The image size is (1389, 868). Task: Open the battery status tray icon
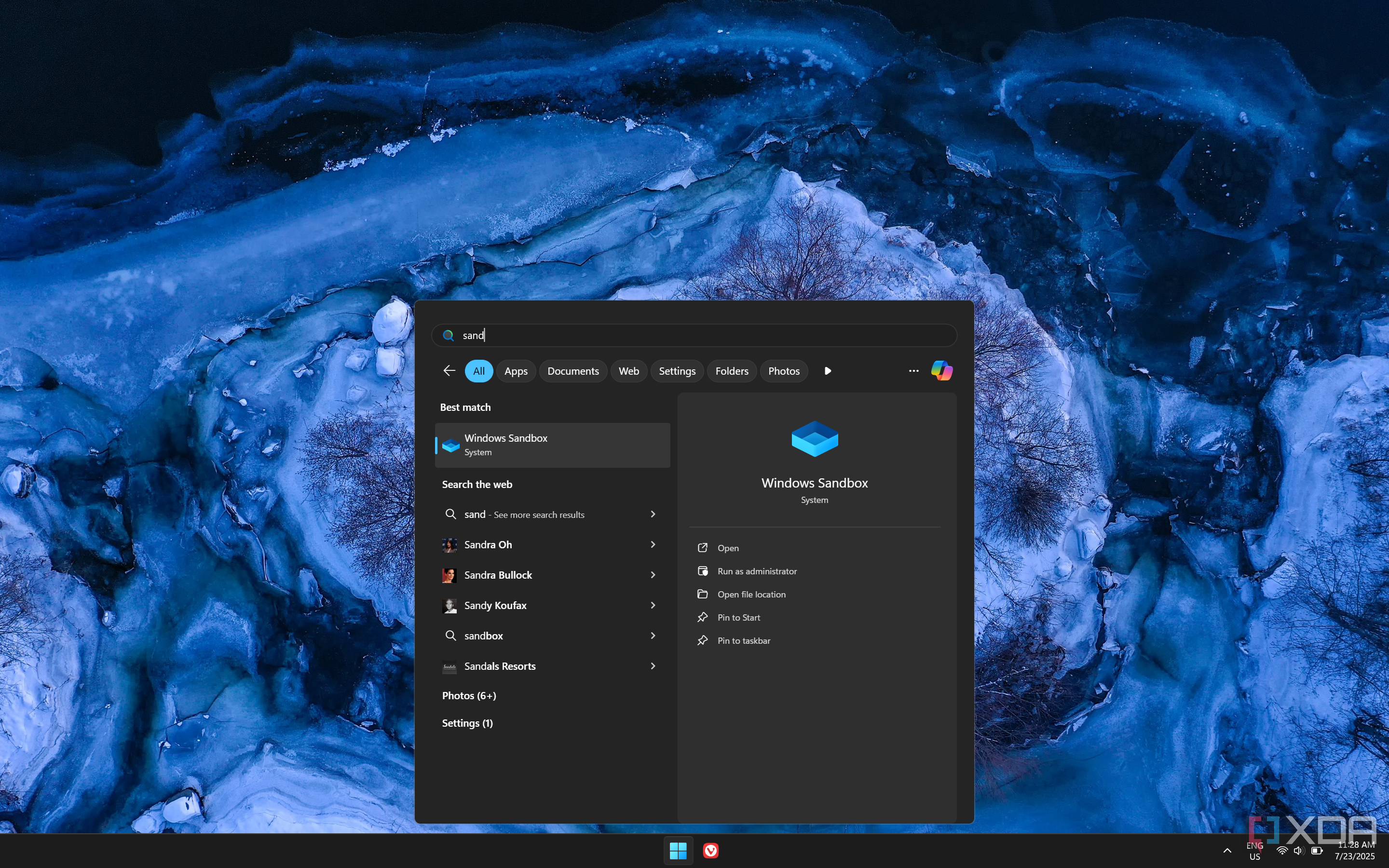[1317, 851]
